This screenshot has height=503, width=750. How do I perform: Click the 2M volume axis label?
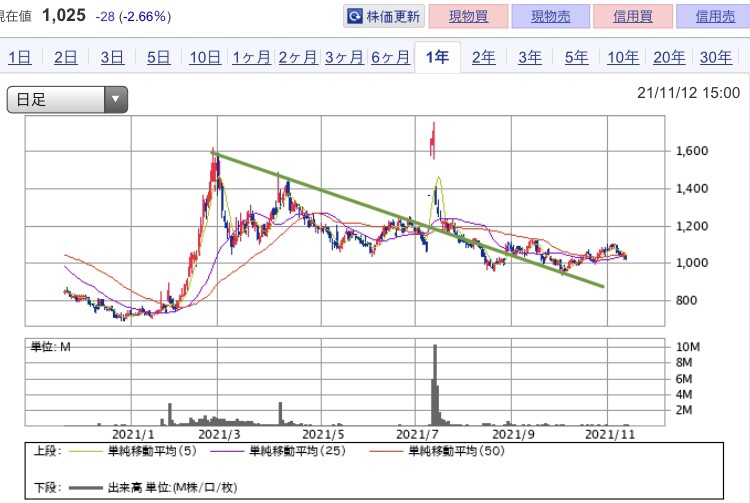coord(684,410)
